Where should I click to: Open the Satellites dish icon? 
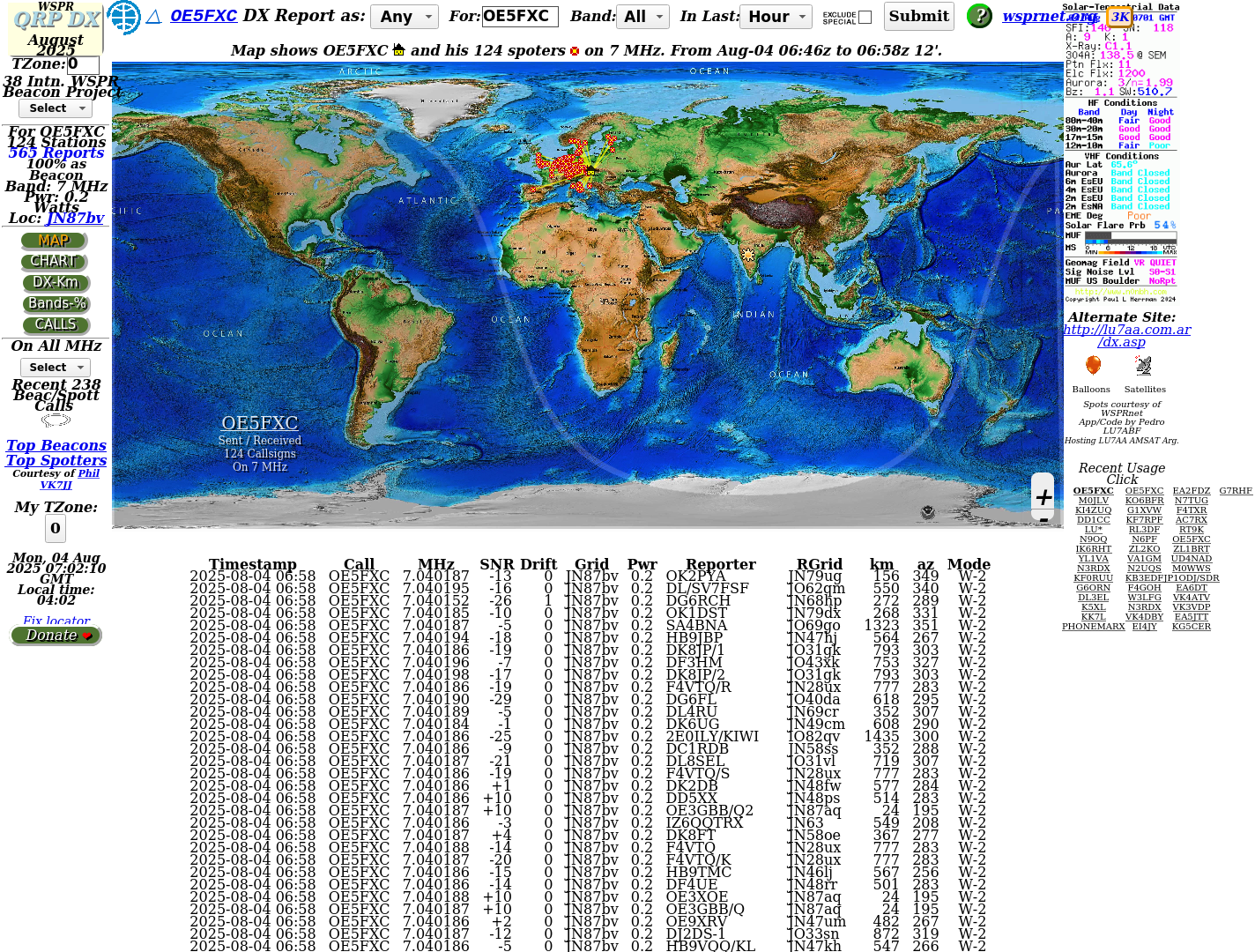click(1144, 366)
